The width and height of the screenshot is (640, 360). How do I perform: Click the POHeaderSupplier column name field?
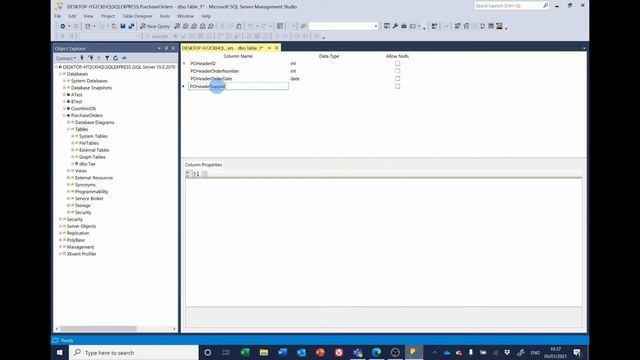(x=238, y=86)
